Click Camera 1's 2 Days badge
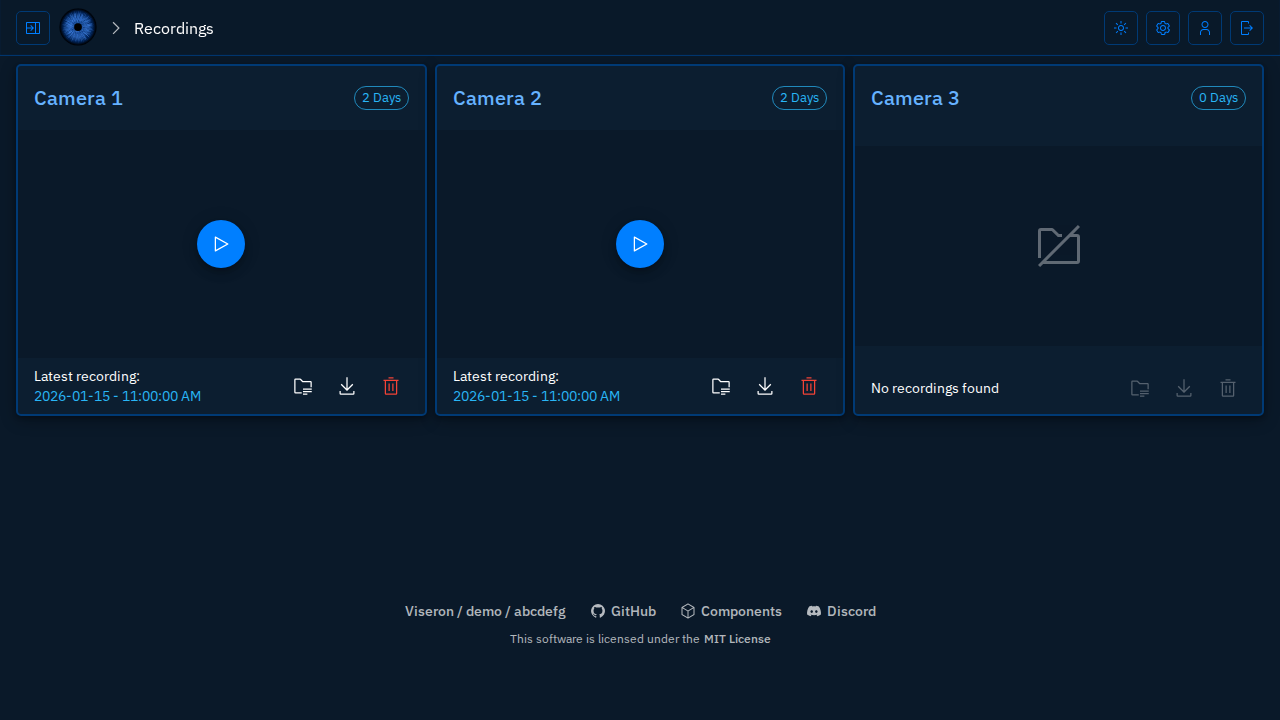 click(x=381, y=98)
